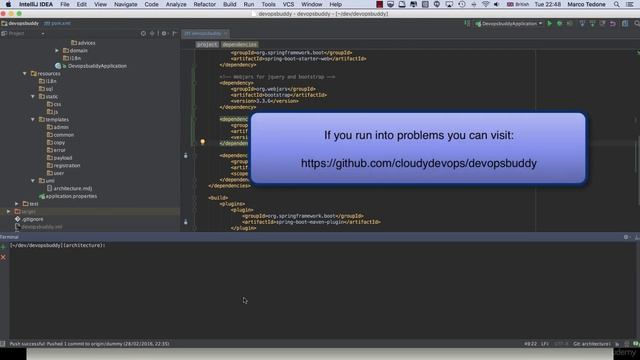Click the bootstrap artifactId line in editor

point(278,95)
